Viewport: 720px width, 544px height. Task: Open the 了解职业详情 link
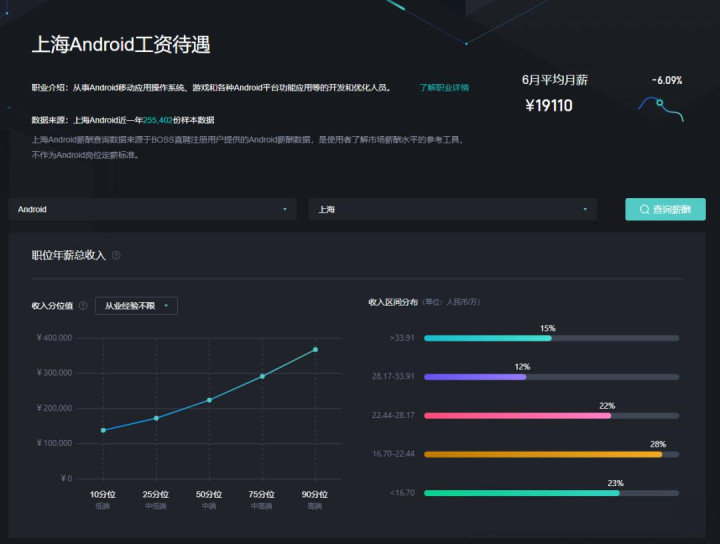444,88
